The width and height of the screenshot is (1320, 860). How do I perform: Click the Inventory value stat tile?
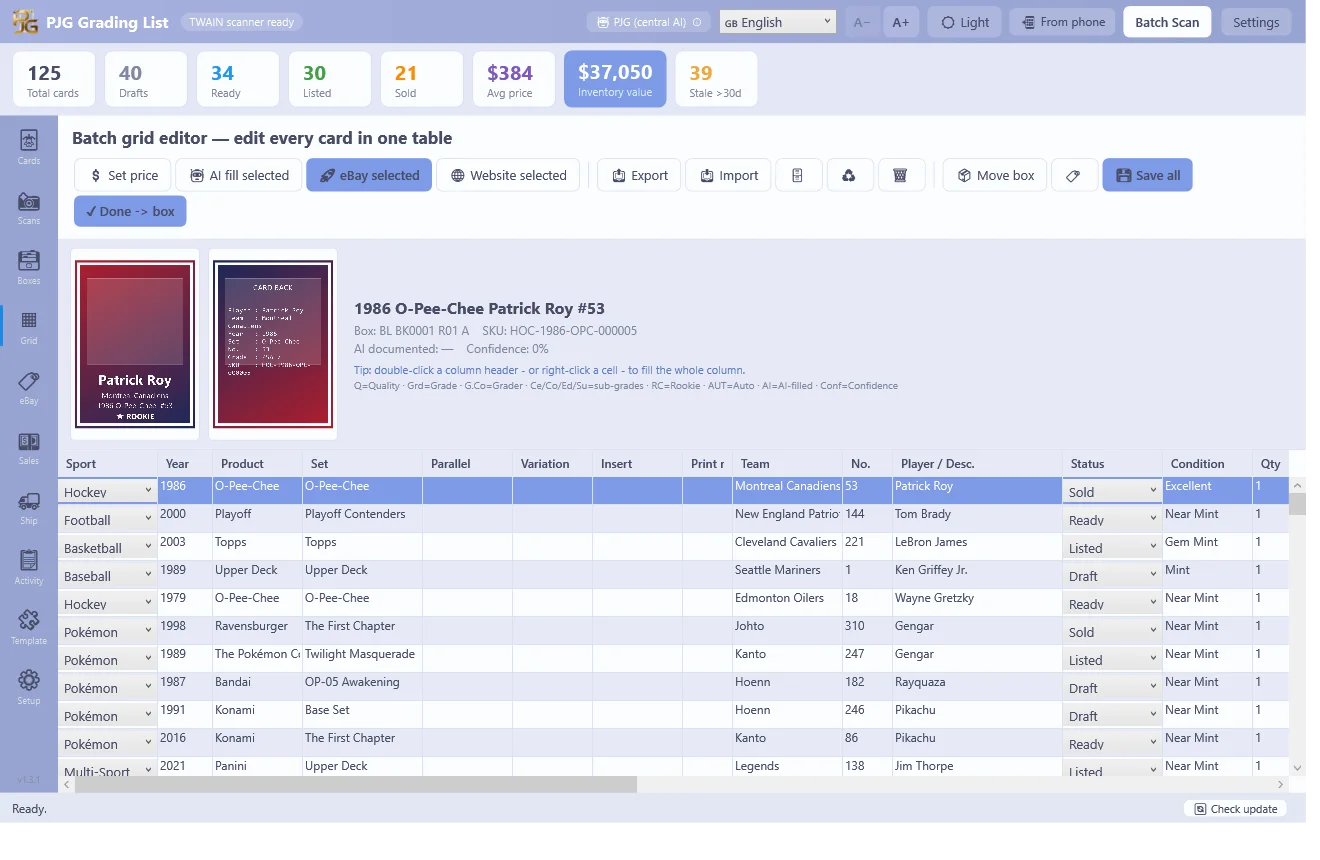[615, 79]
